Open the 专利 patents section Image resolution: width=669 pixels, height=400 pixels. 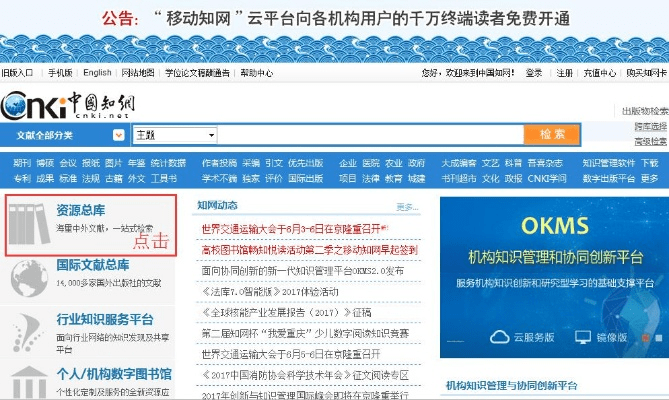22,178
